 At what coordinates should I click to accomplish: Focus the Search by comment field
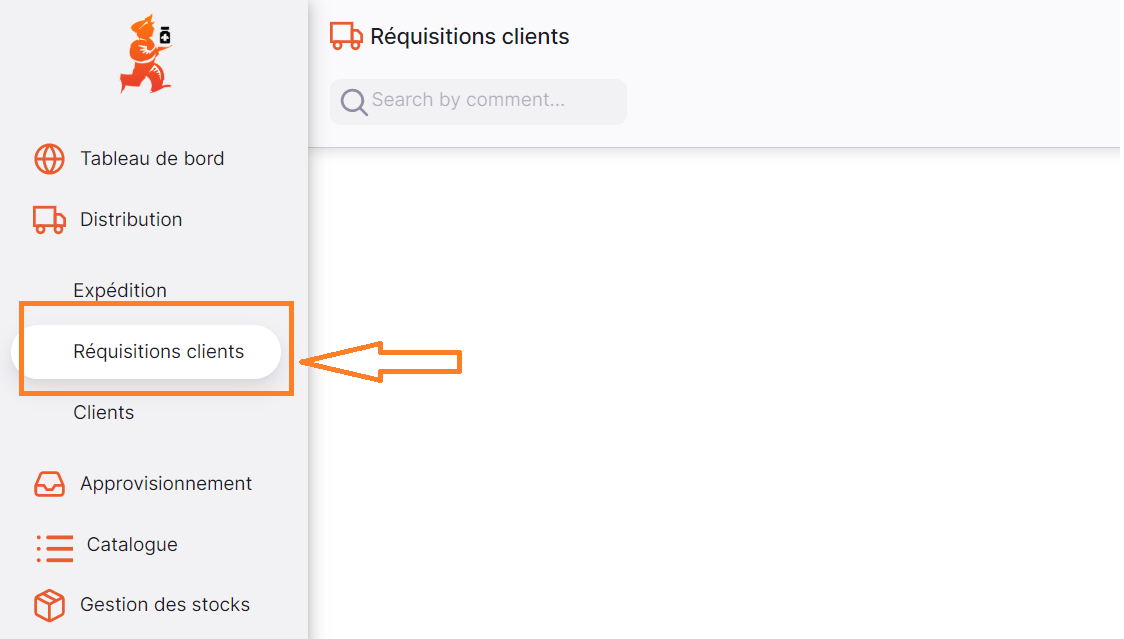[x=478, y=102]
